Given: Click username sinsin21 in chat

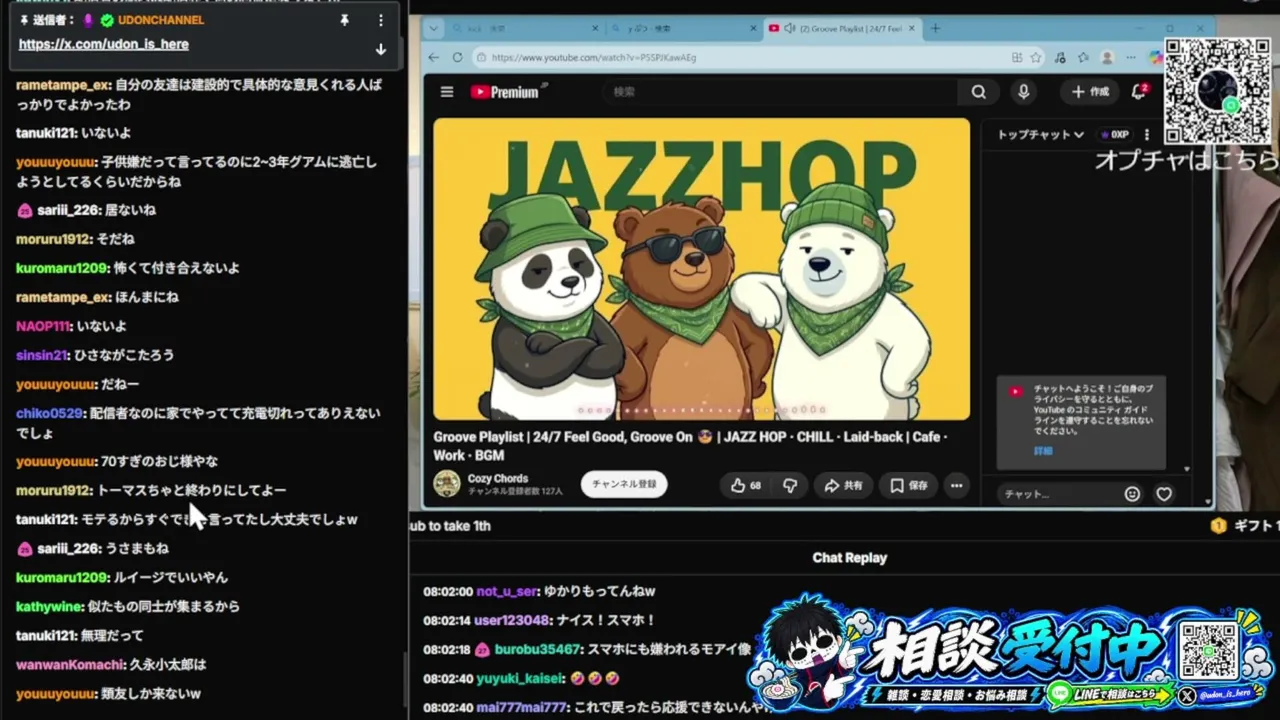Looking at the screenshot, I should pos(41,355).
